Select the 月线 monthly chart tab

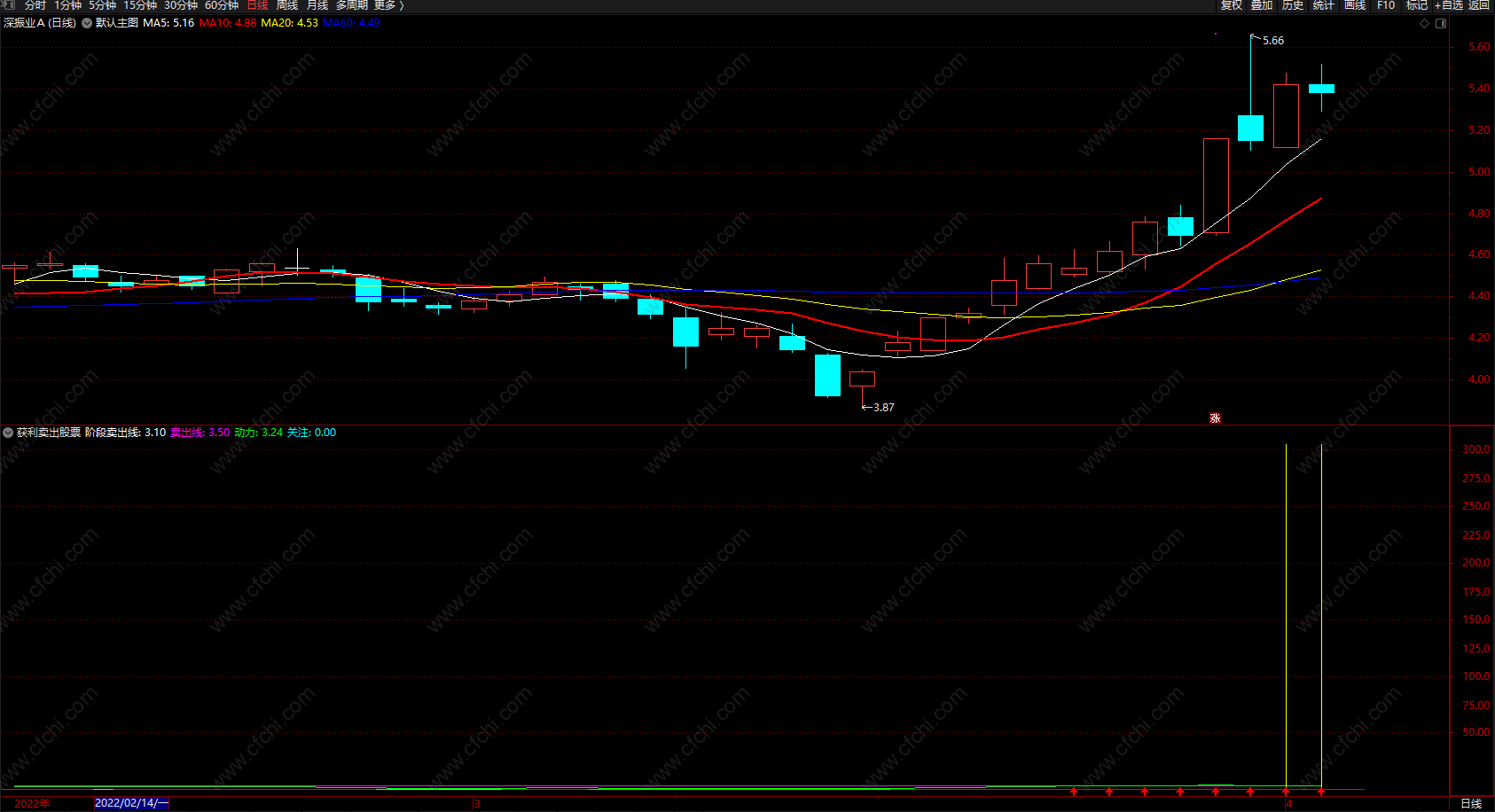pos(317,5)
